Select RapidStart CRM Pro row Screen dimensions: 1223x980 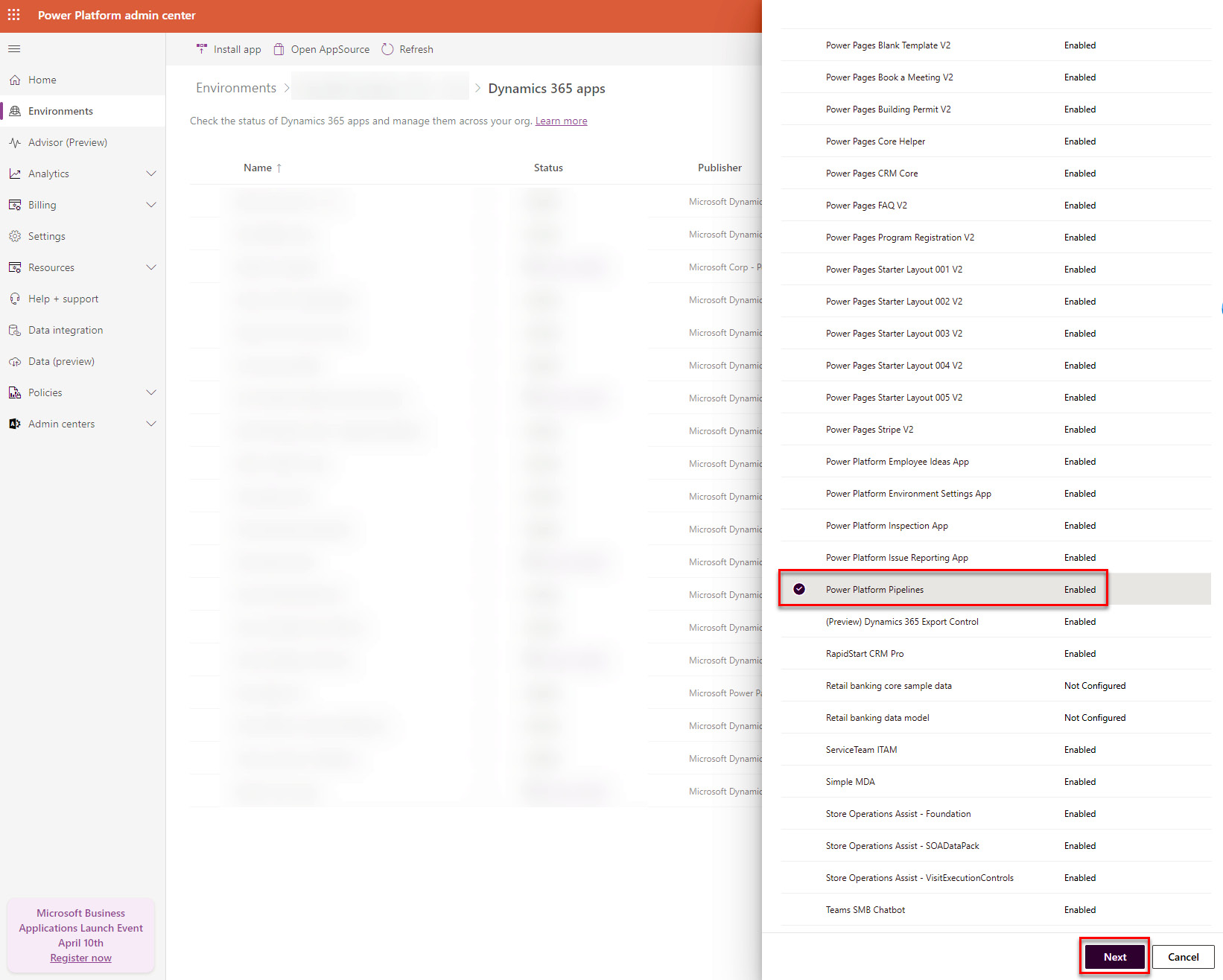point(996,654)
